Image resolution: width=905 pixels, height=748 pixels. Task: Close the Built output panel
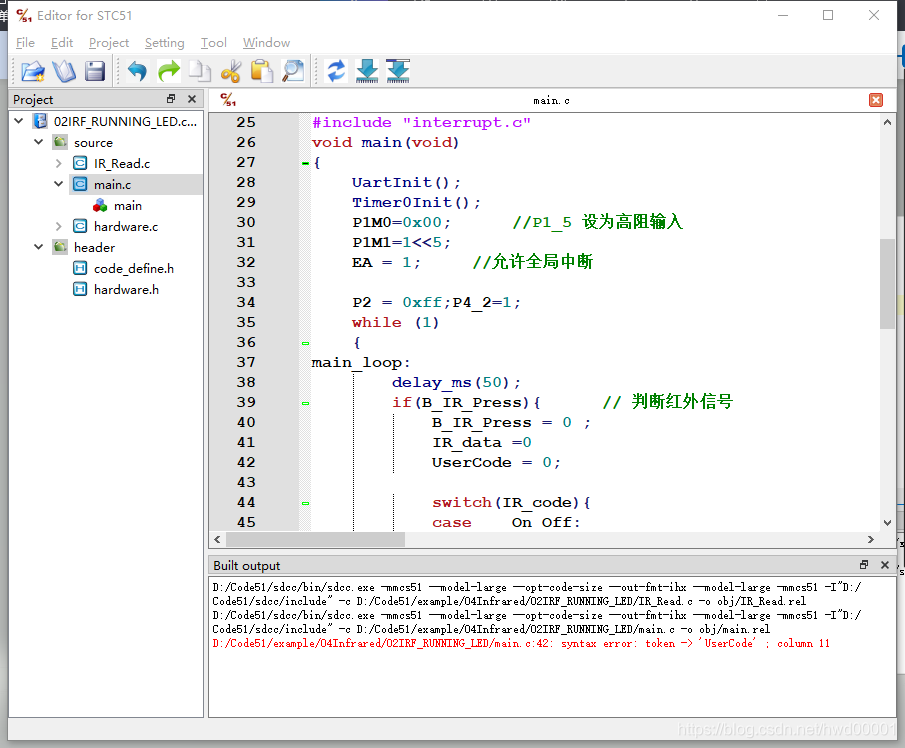885,565
